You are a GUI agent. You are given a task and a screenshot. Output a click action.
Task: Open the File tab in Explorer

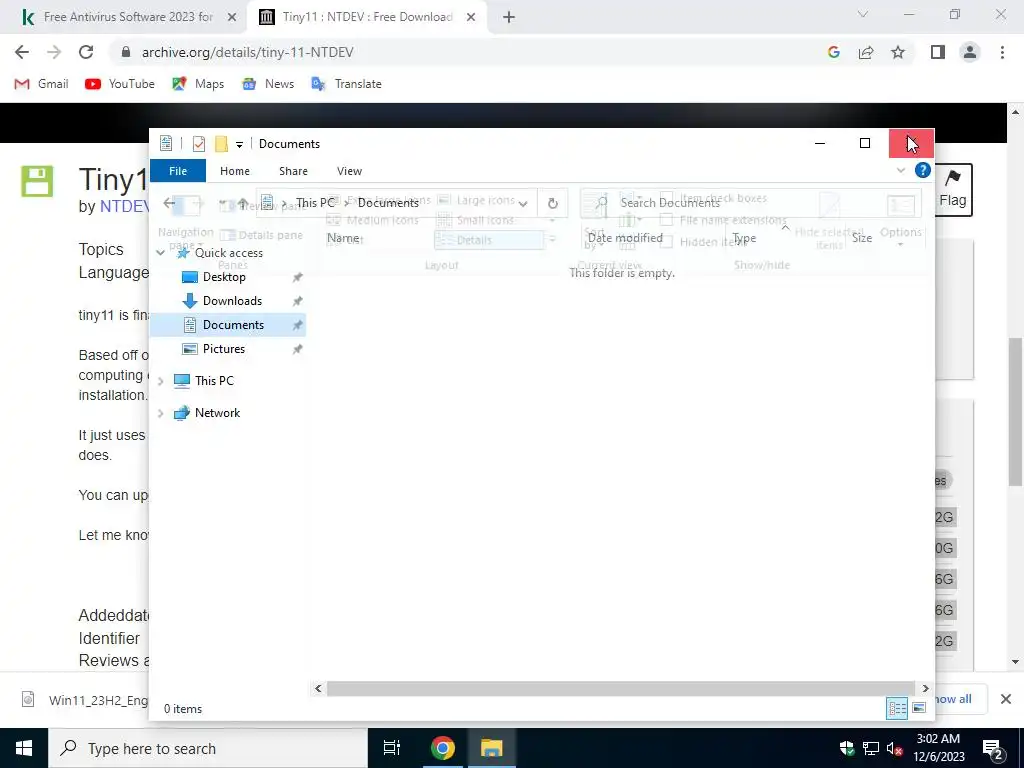(x=178, y=170)
